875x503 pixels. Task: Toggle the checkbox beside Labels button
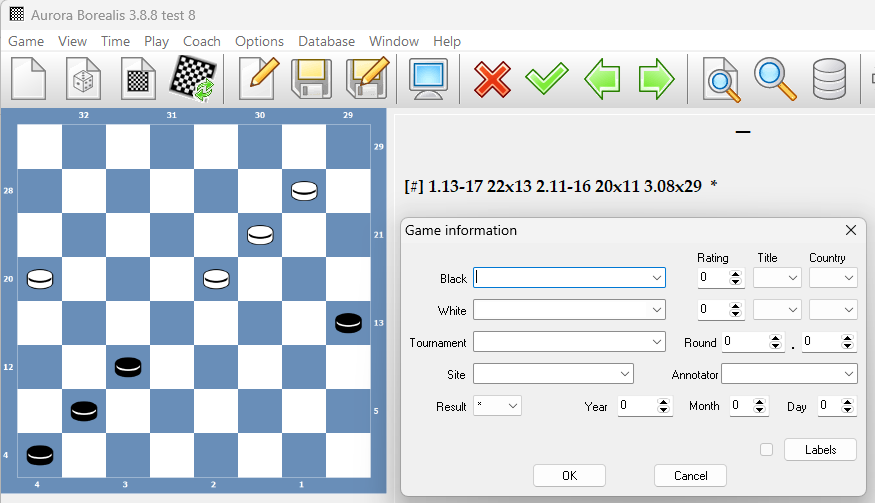click(767, 450)
